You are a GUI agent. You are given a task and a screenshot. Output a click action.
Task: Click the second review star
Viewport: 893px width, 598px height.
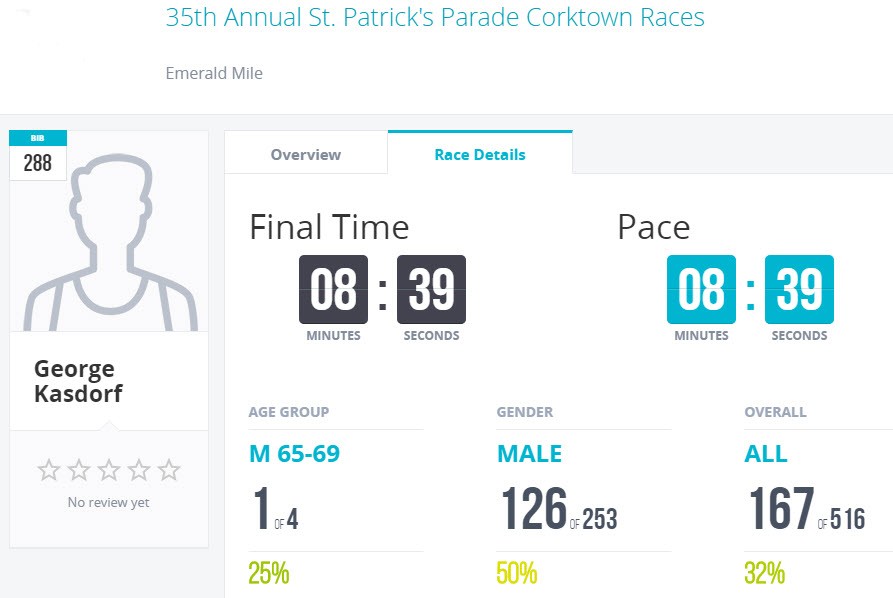(78, 470)
